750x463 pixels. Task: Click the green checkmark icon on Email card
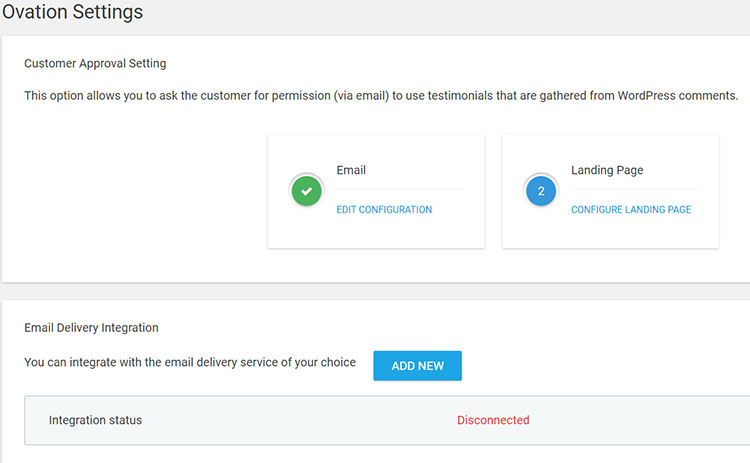point(306,190)
